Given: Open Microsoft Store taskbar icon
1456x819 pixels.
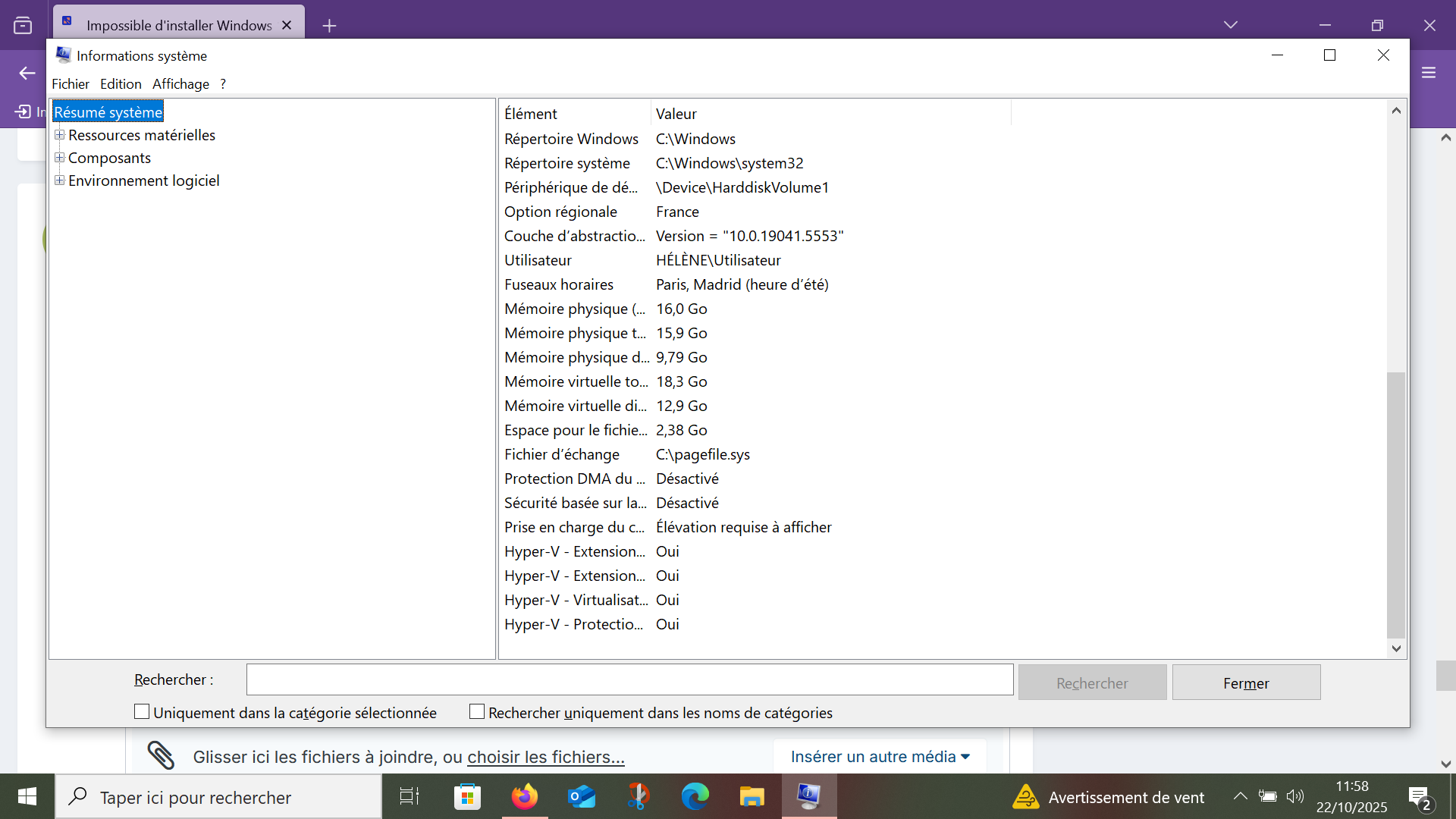Looking at the screenshot, I should pos(467,796).
